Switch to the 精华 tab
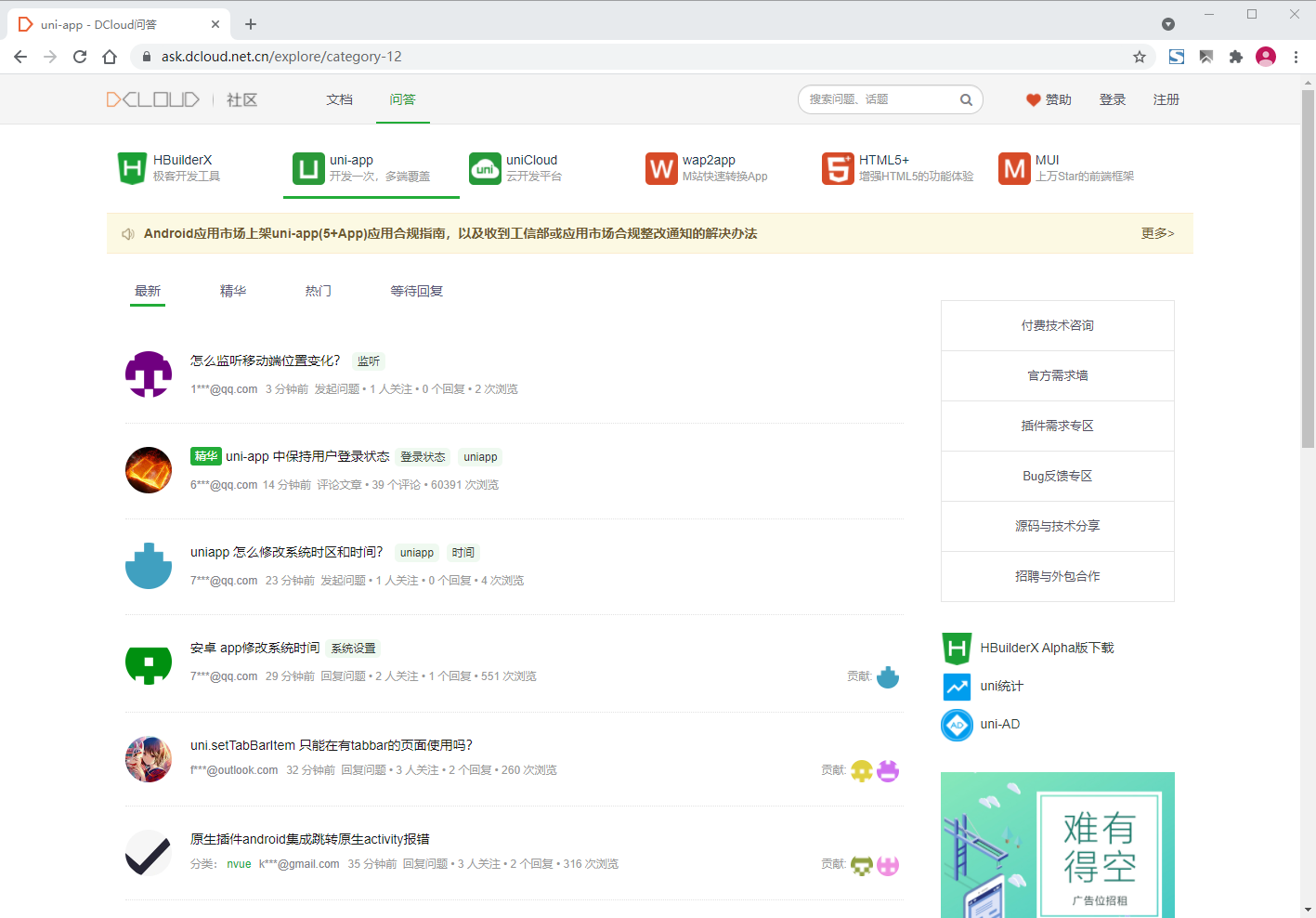This screenshot has height=918, width=1316. coord(233,291)
